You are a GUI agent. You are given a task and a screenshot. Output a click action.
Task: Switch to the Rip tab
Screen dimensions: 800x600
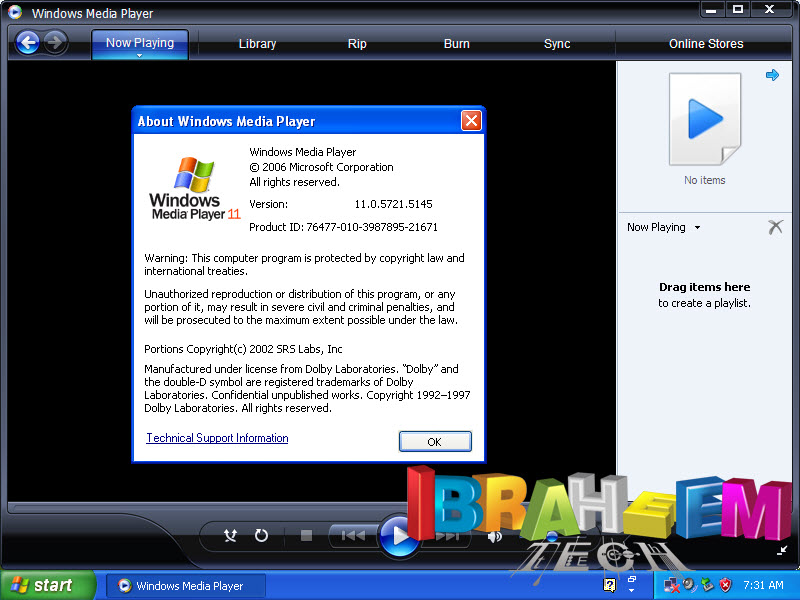(x=357, y=44)
